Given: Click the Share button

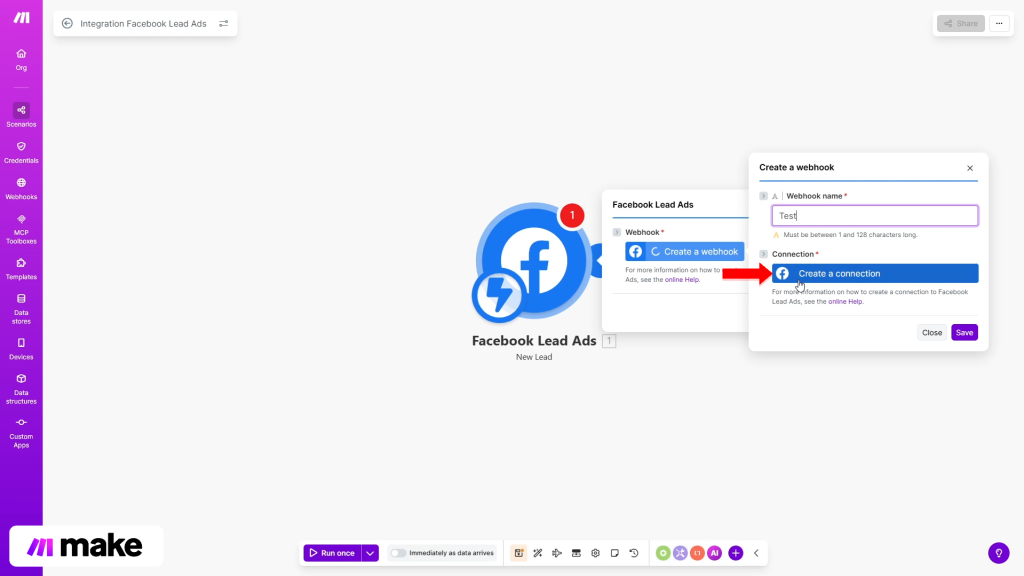Looking at the screenshot, I should point(961,24).
